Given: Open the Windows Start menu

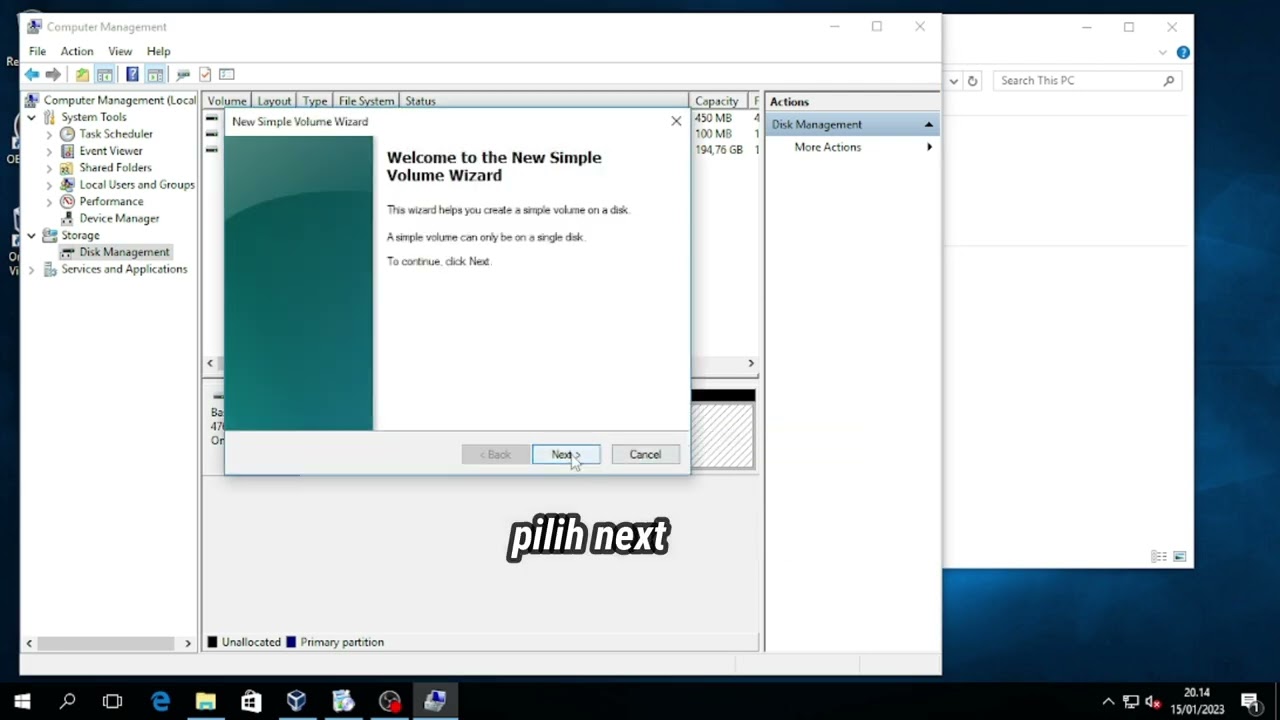Looking at the screenshot, I should (x=22, y=701).
